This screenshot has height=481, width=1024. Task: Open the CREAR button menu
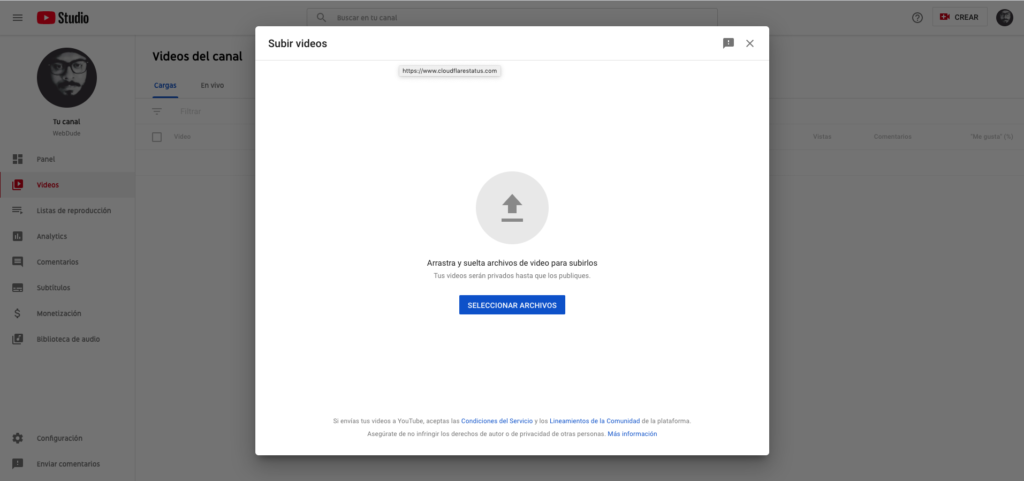click(959, 18)
